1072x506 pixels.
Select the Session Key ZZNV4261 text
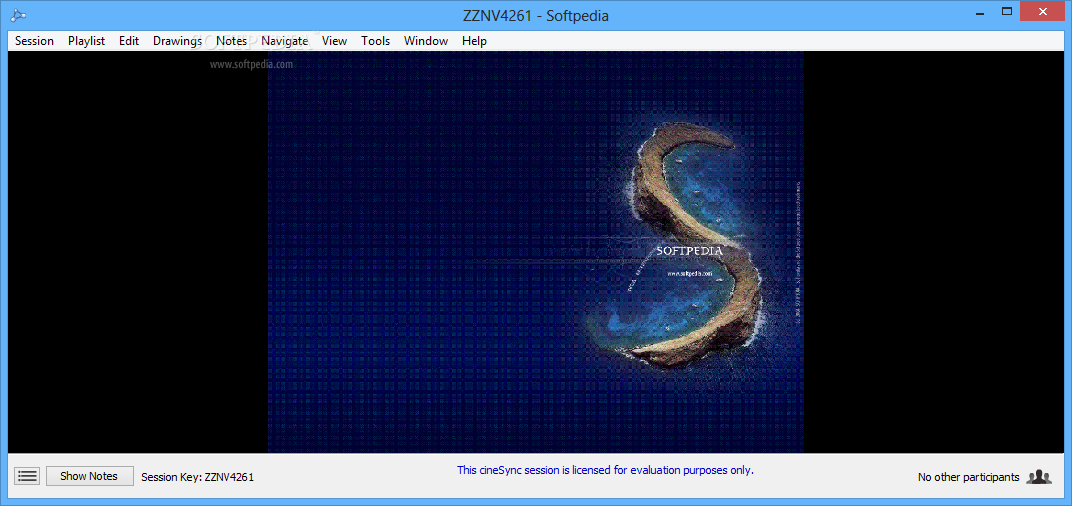pyautogui.click(x=198, y=477)
